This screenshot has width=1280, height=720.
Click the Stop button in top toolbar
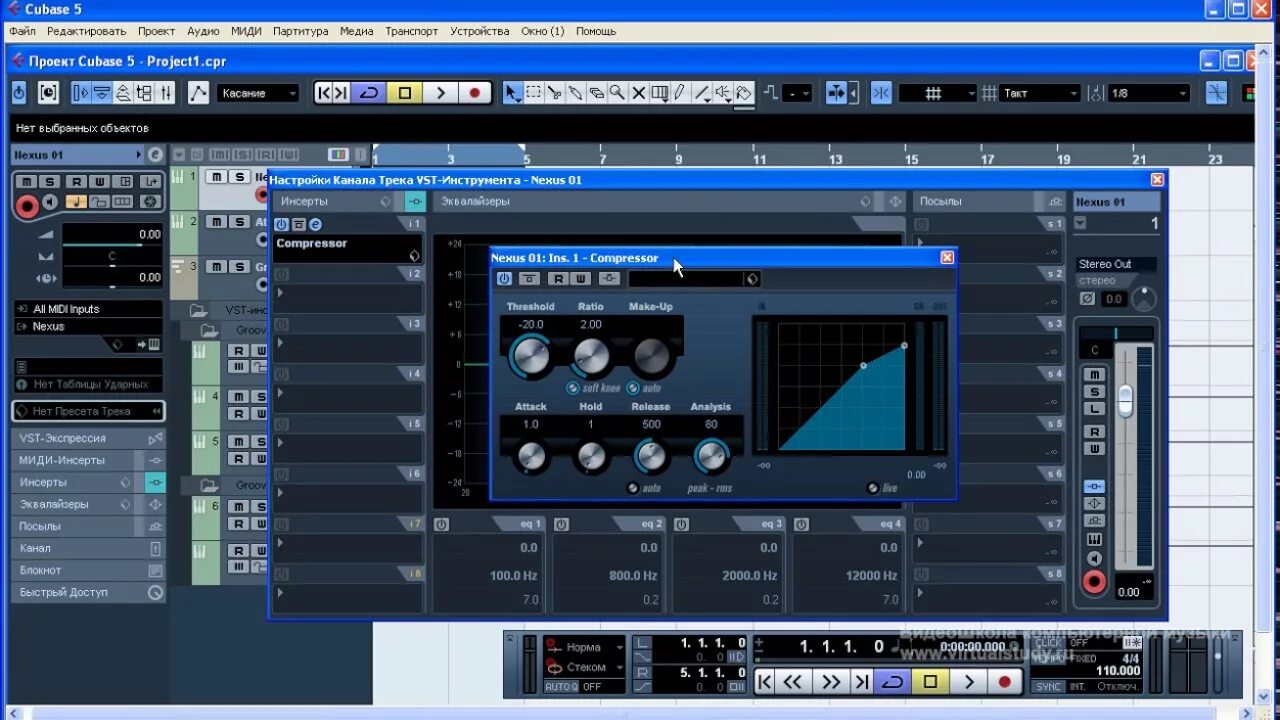(405, 93)
